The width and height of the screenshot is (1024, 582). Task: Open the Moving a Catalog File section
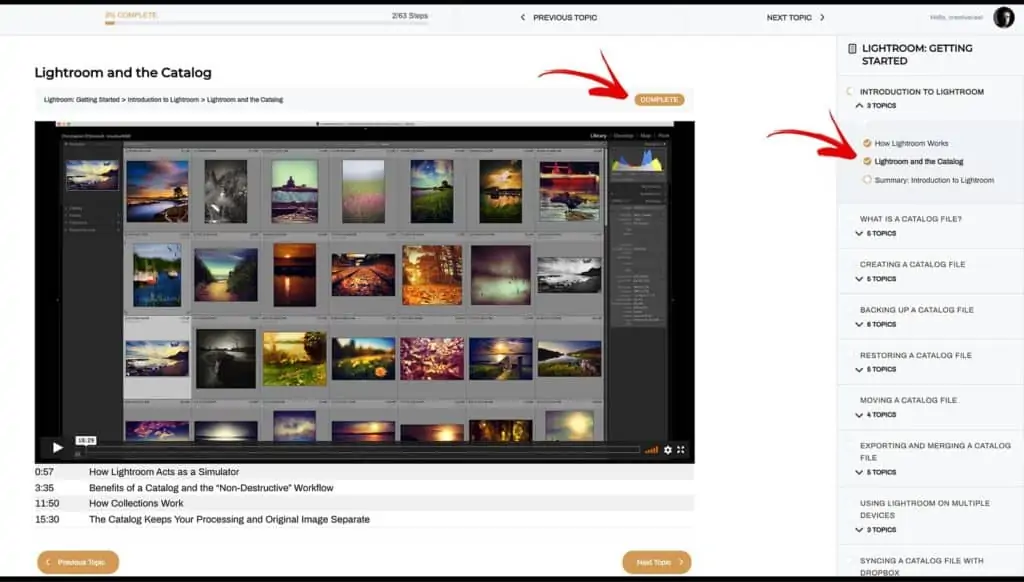pos(908,400)
